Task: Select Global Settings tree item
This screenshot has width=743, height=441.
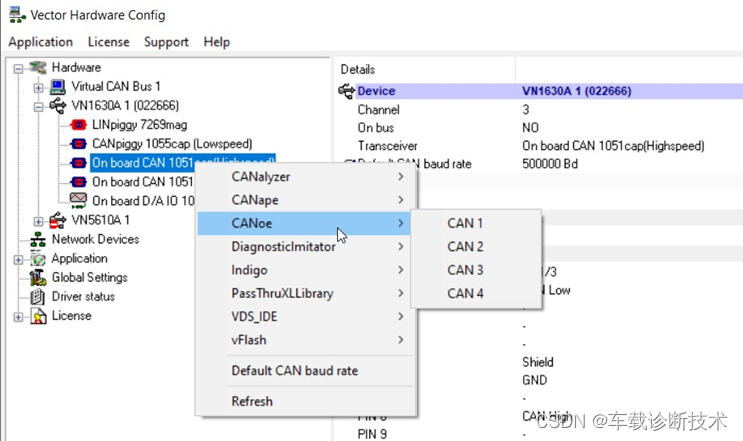Action: (90, 278)
